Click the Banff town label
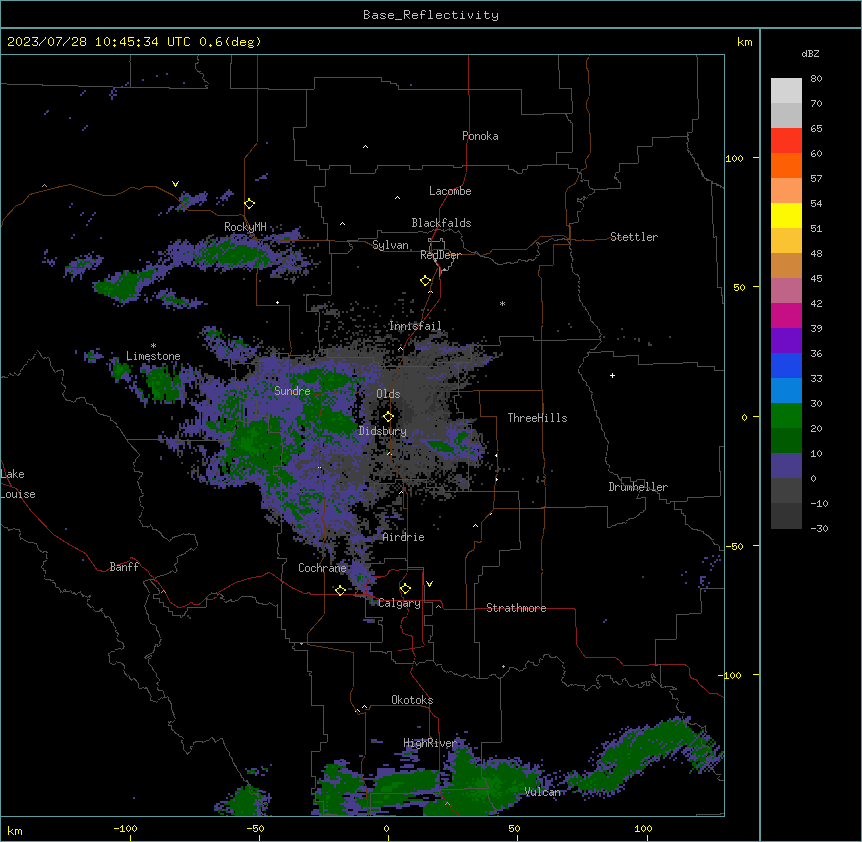862x842 pixels. pos(124,567)
